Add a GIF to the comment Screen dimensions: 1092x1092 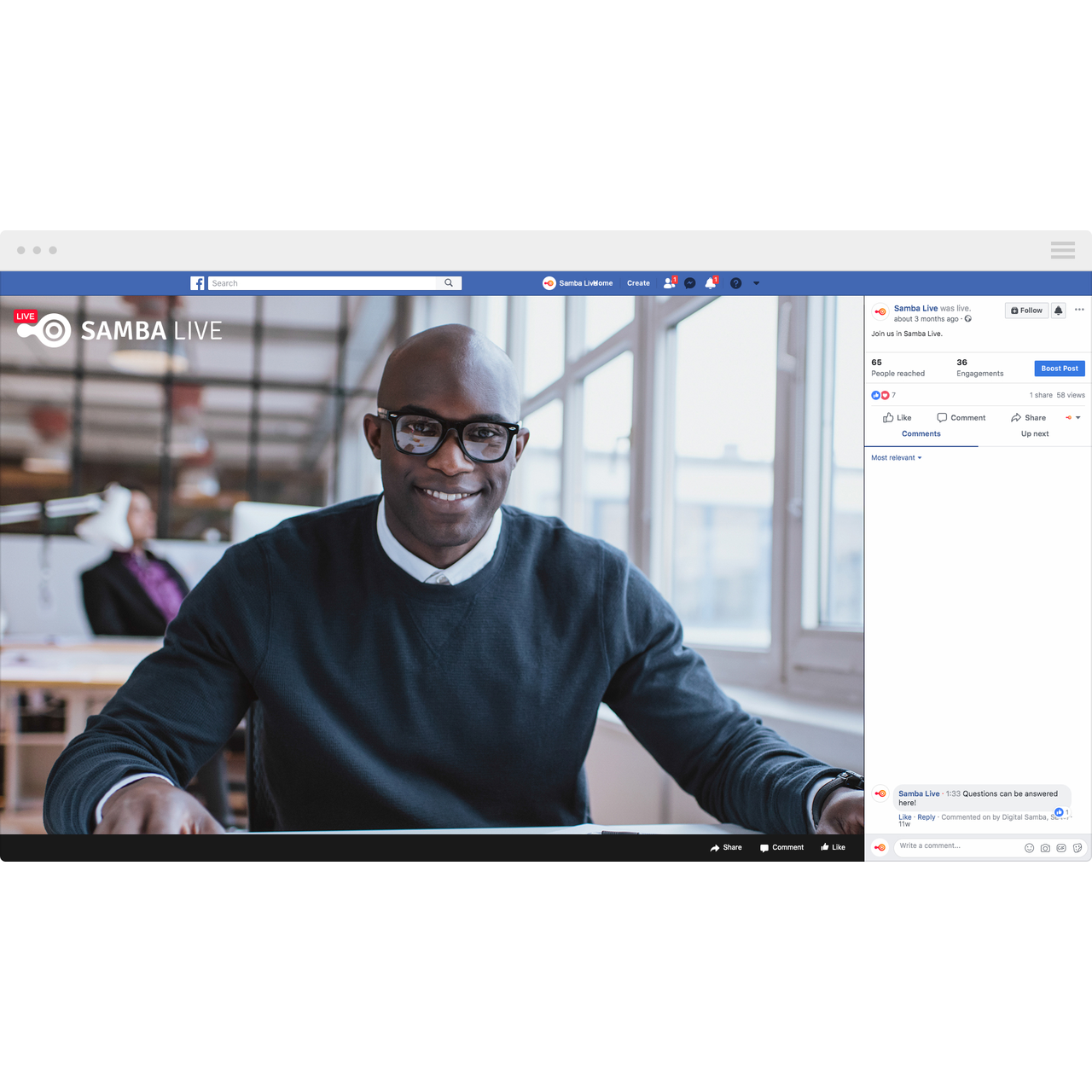(1061, 848)
